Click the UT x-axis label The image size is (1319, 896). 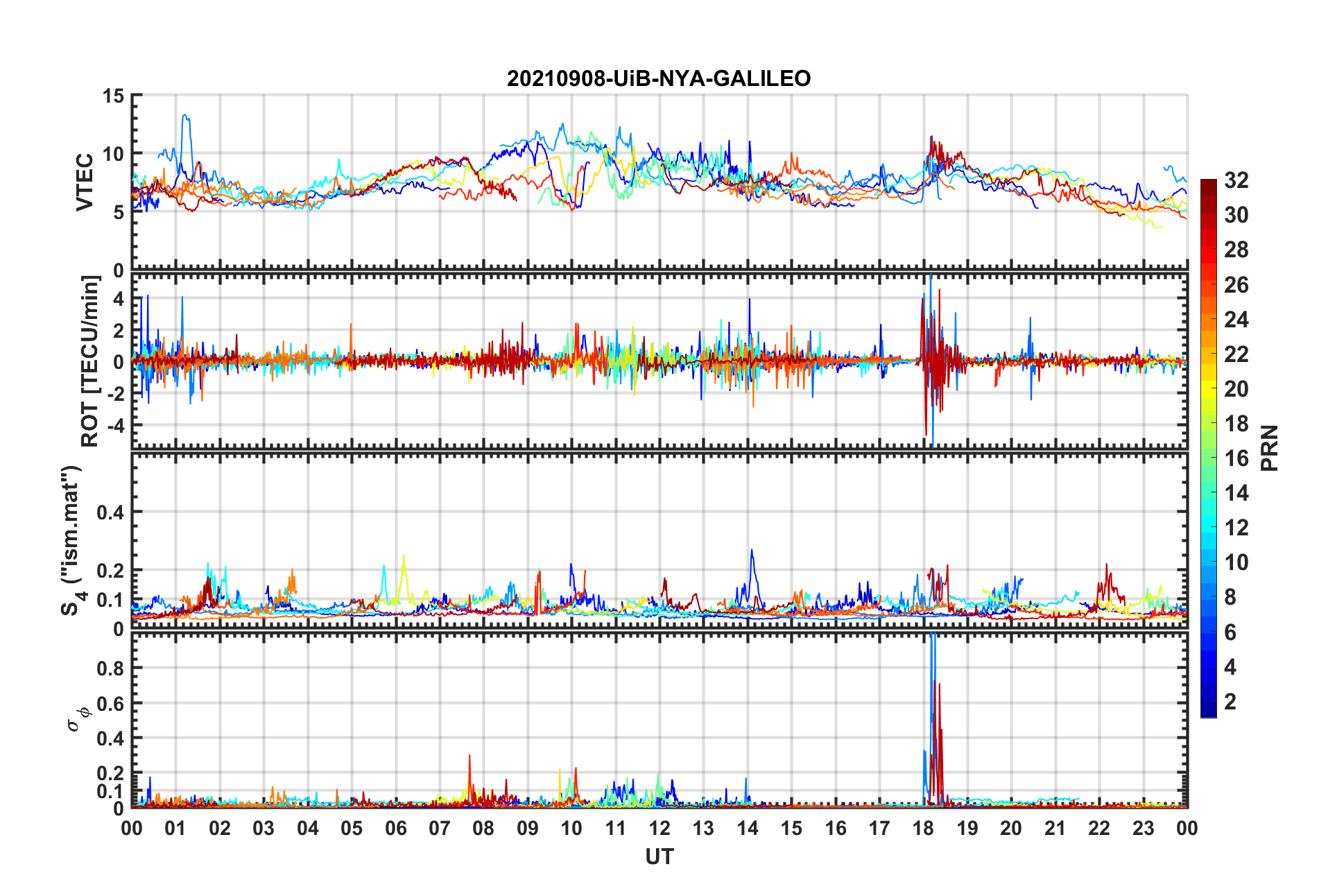click(x=659, y=857)
